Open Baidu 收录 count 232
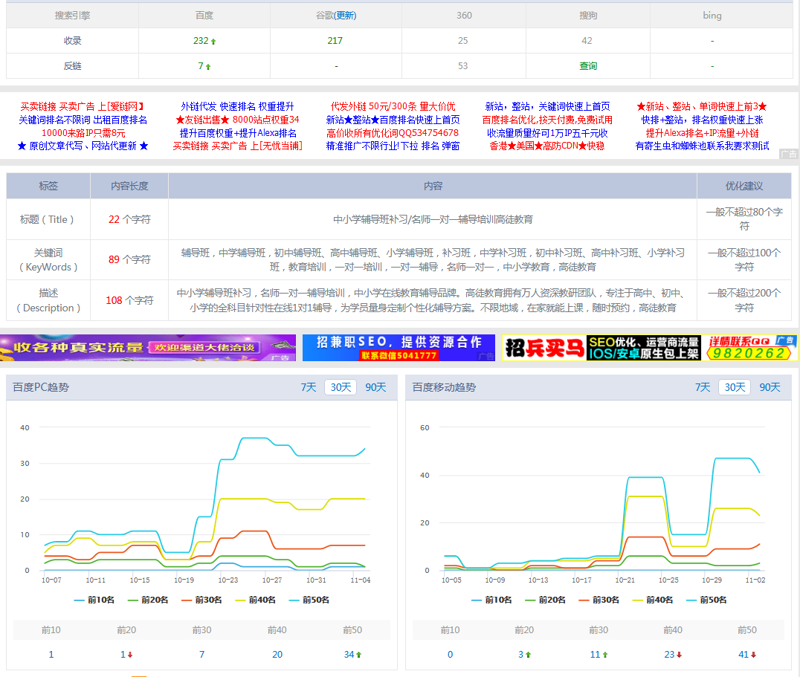Image resolution: width=800 pixels, height=677 pixels. (x=201, y=41)
